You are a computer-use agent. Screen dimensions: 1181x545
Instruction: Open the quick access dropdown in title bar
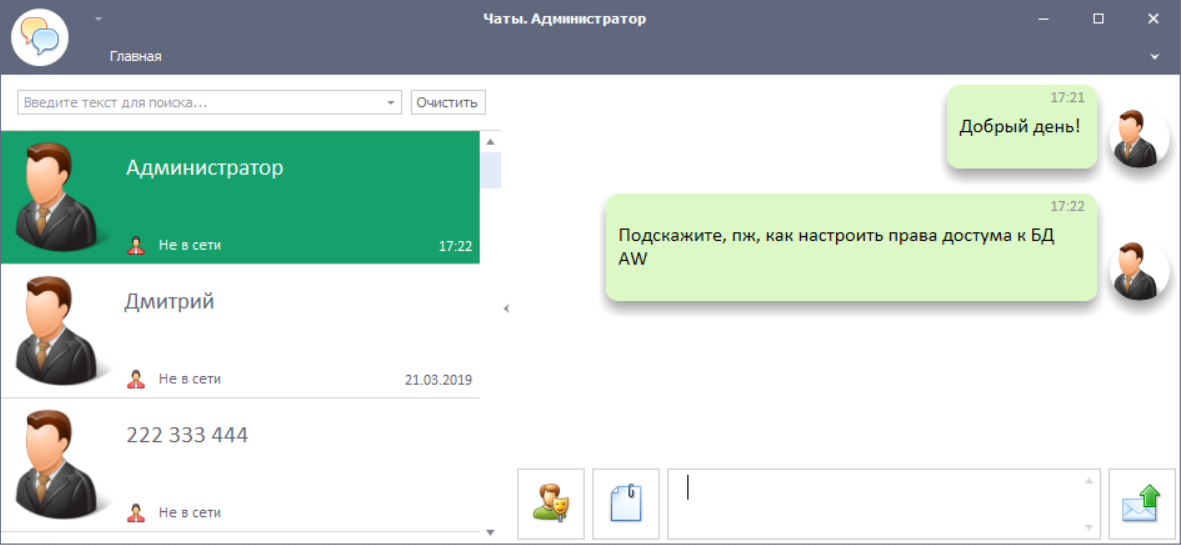coord(98,19)
